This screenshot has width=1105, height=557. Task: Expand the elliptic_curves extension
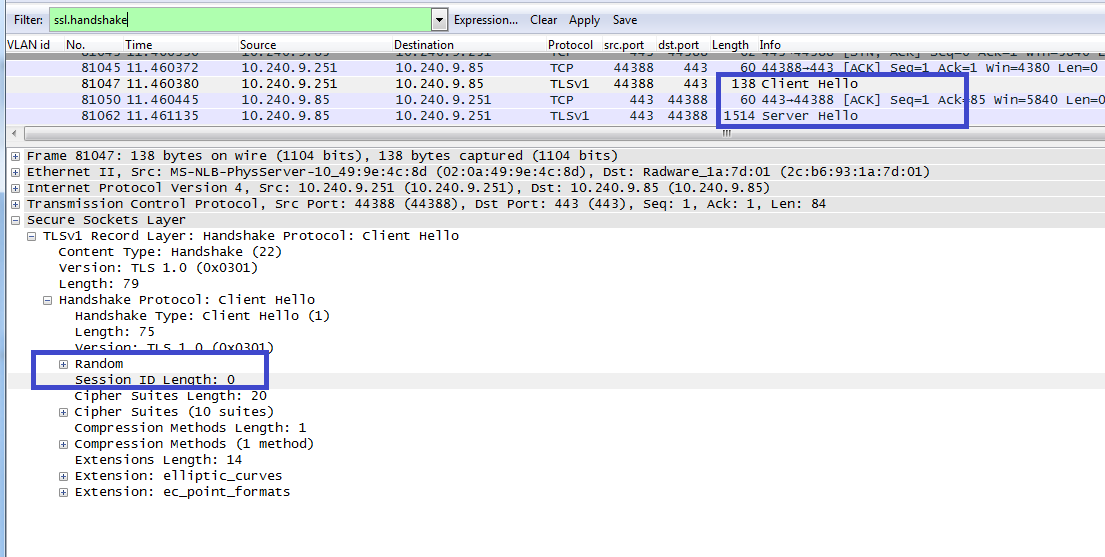pyautogui.click(x=64, y=476)
